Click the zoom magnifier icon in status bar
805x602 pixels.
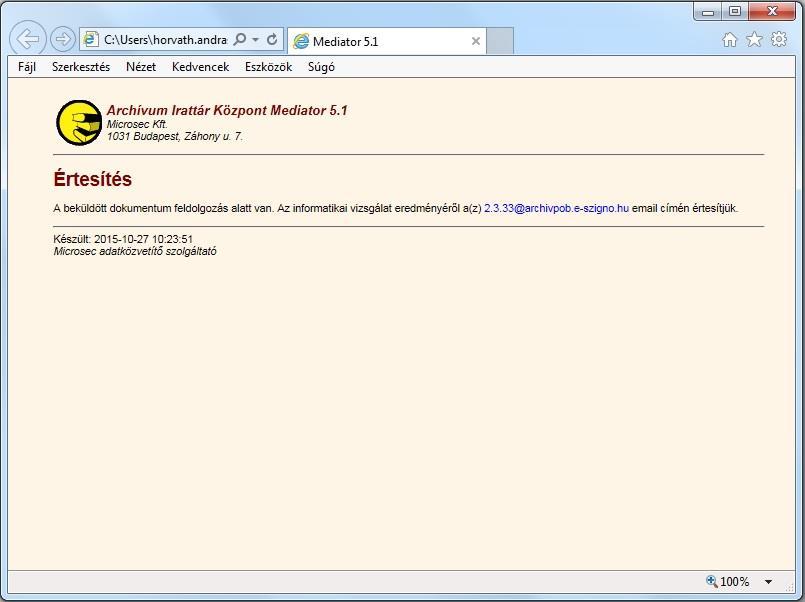(712, 581)
